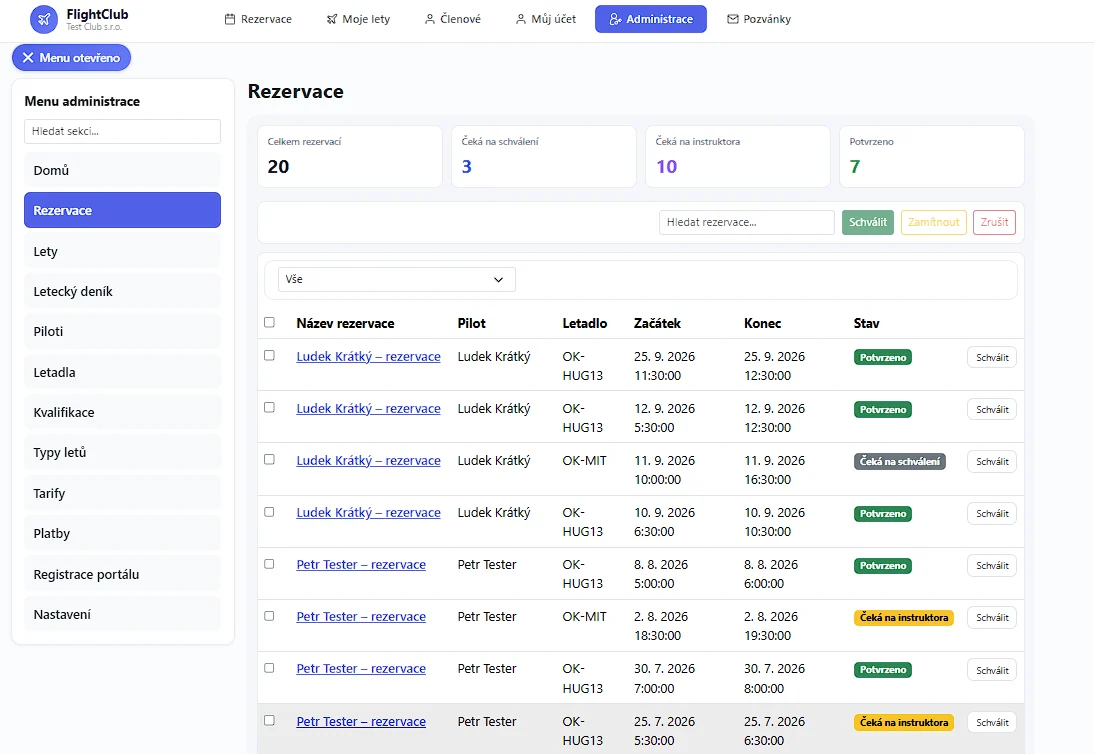Tick checkbox for reservation starting 8. 8. 2026

[269, 564]
